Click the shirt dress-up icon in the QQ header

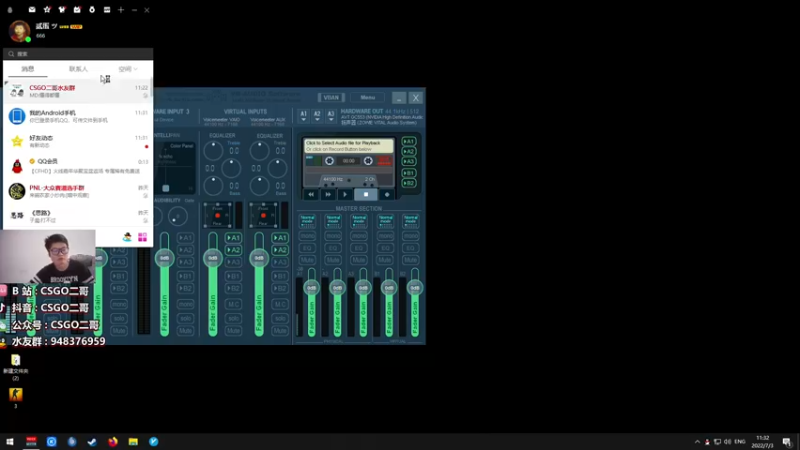(62, 10)
